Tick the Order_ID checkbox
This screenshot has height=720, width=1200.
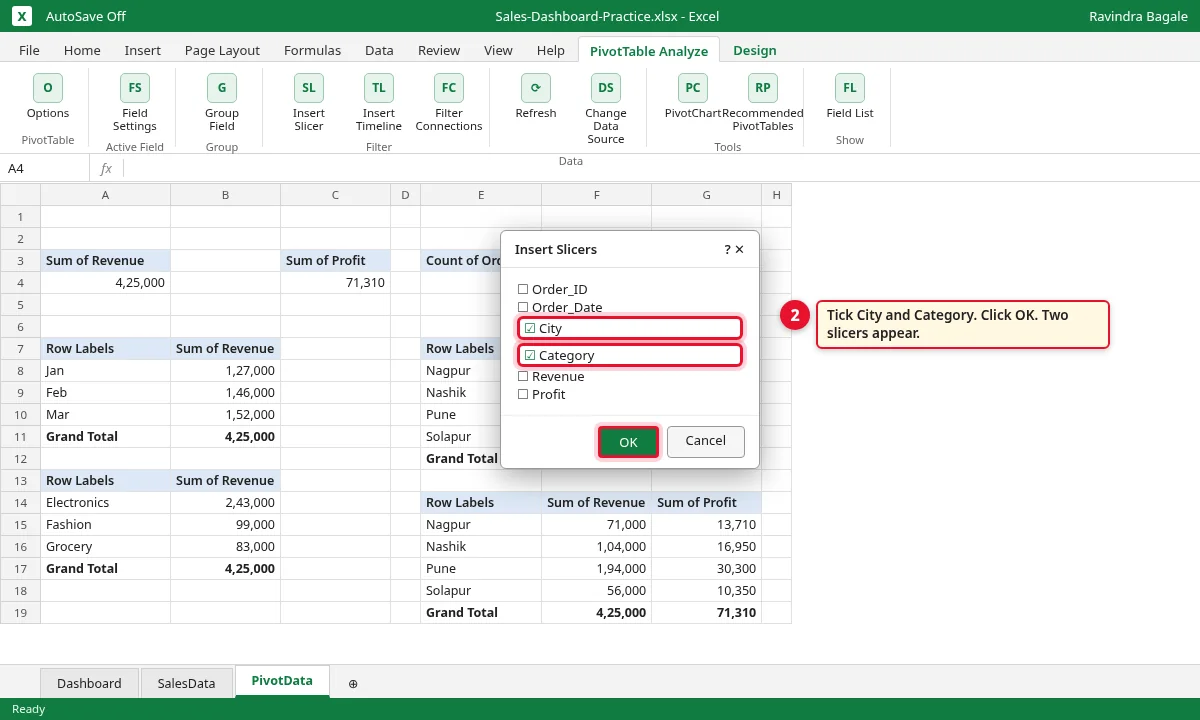coord(523,289)
